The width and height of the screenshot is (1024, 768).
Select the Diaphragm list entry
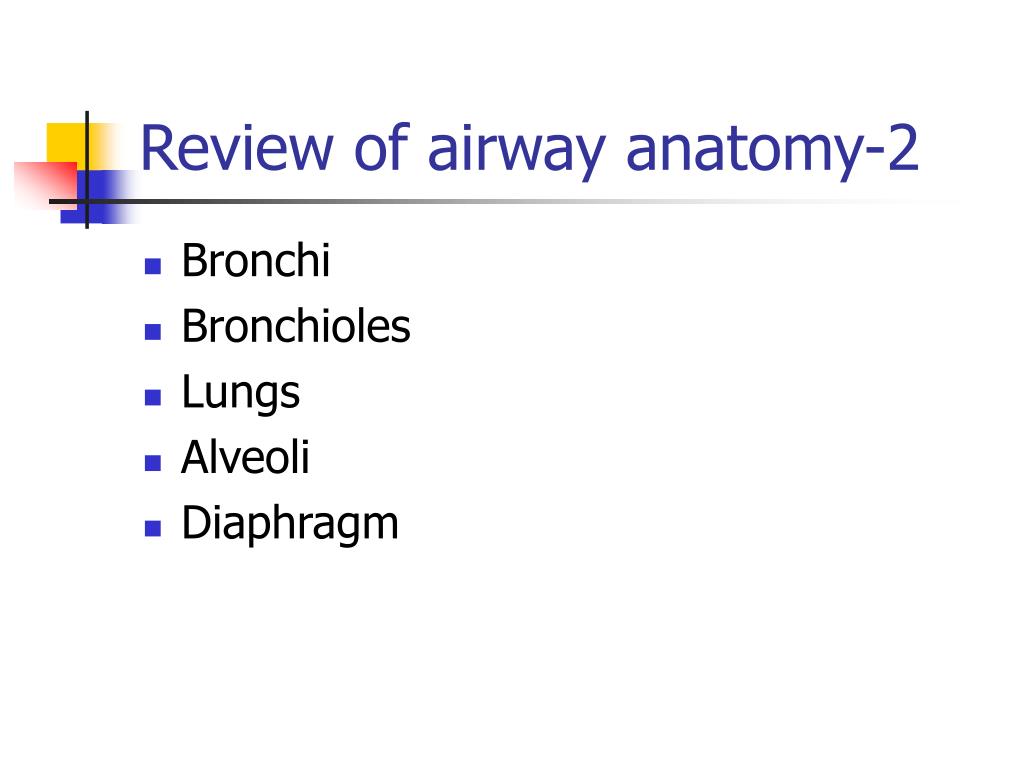click(x=290, y=524)
